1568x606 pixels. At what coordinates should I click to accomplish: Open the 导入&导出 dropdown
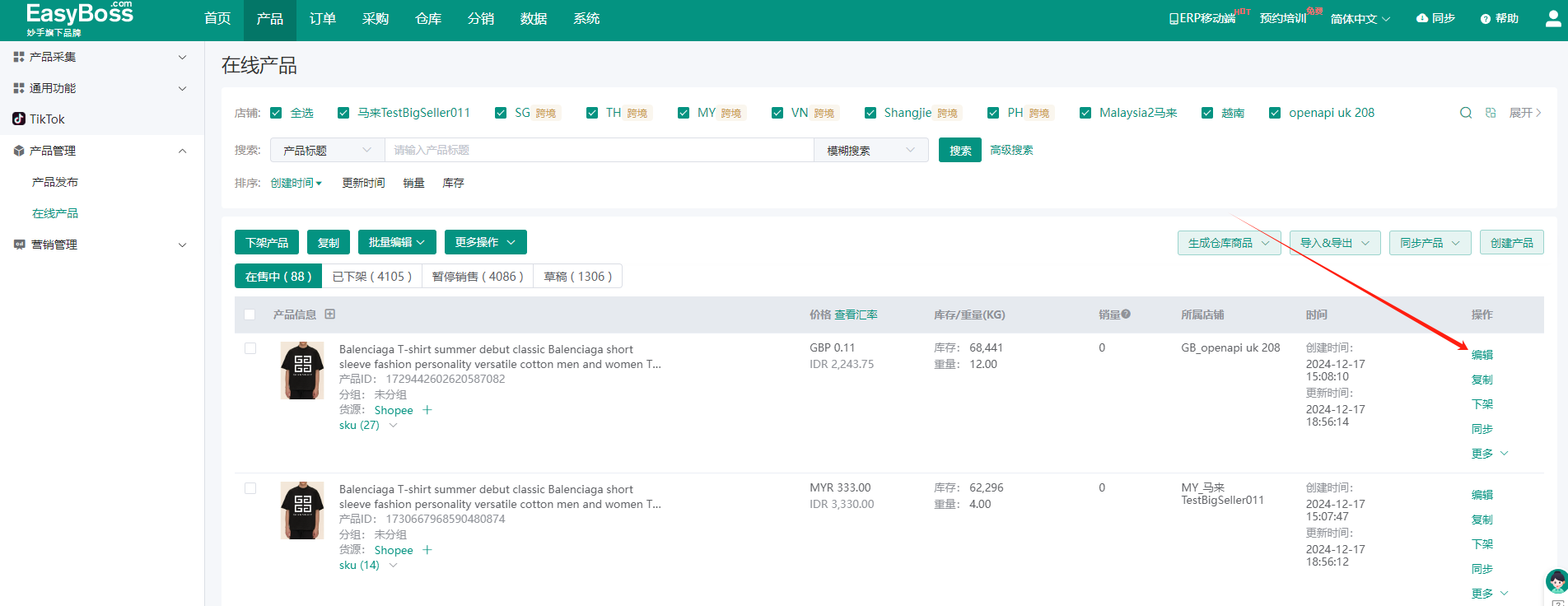[1335, 243]
